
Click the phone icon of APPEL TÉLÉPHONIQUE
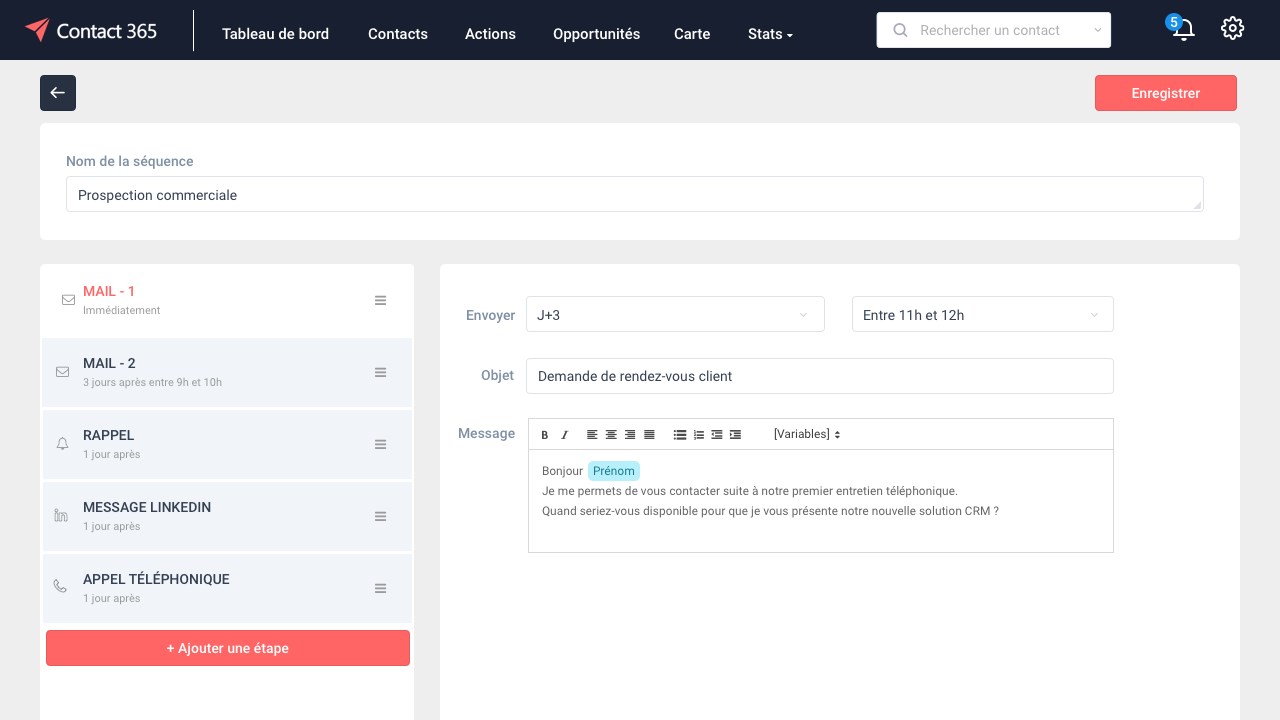(61, 587)
